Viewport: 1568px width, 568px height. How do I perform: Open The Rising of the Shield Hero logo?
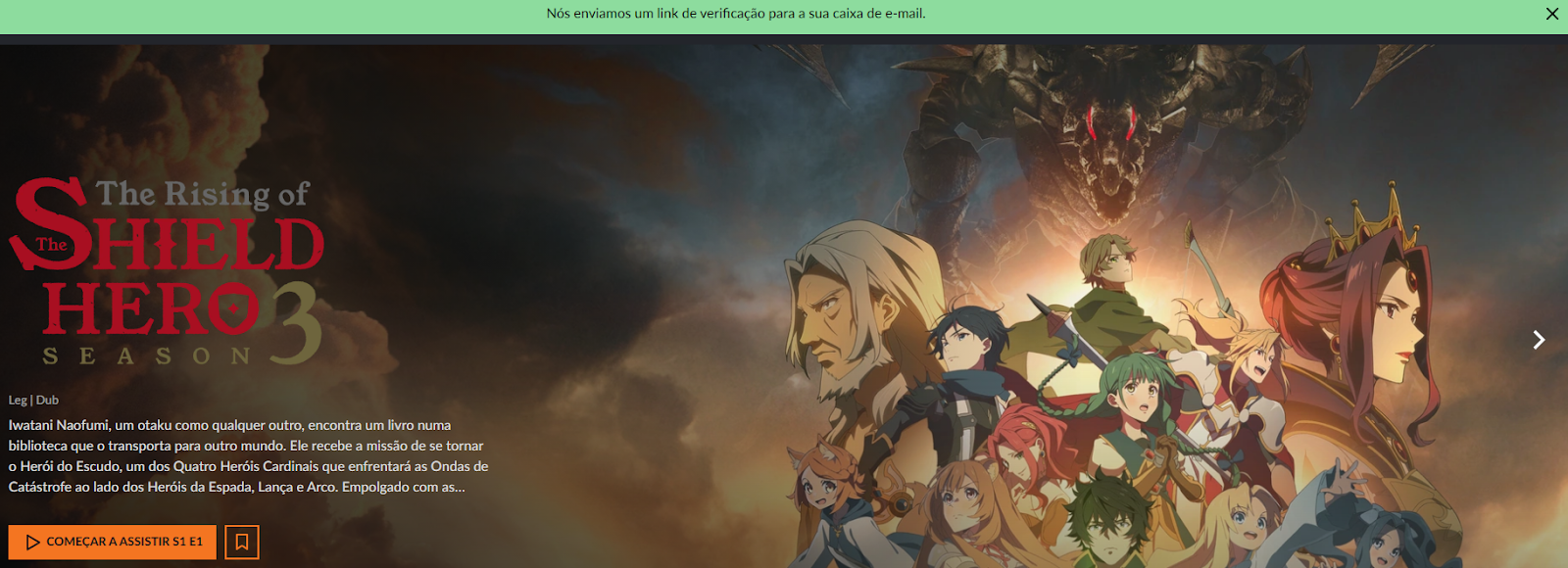[167, 272]
